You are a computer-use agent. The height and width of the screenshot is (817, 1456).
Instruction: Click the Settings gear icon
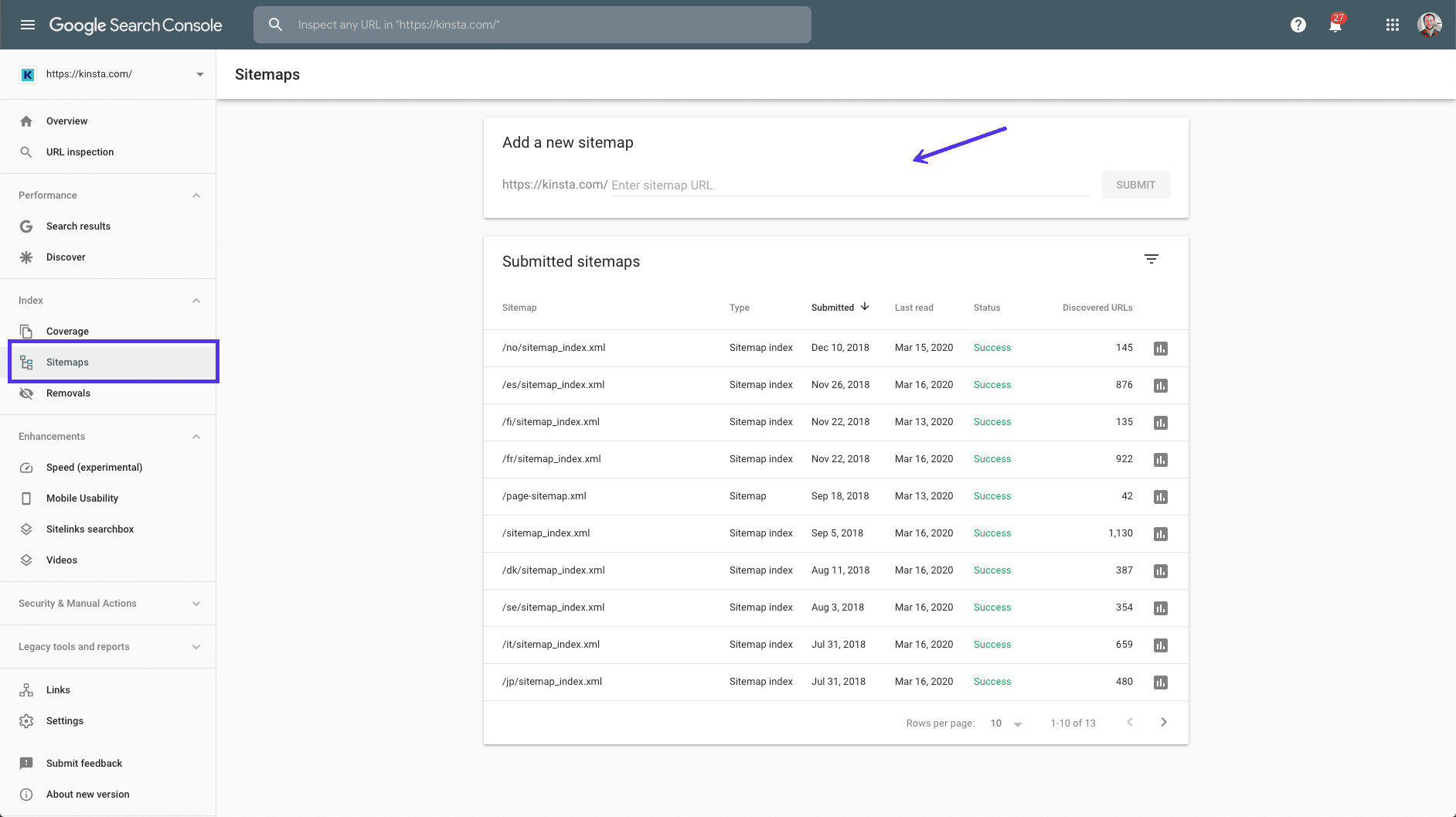coord(26,721)
